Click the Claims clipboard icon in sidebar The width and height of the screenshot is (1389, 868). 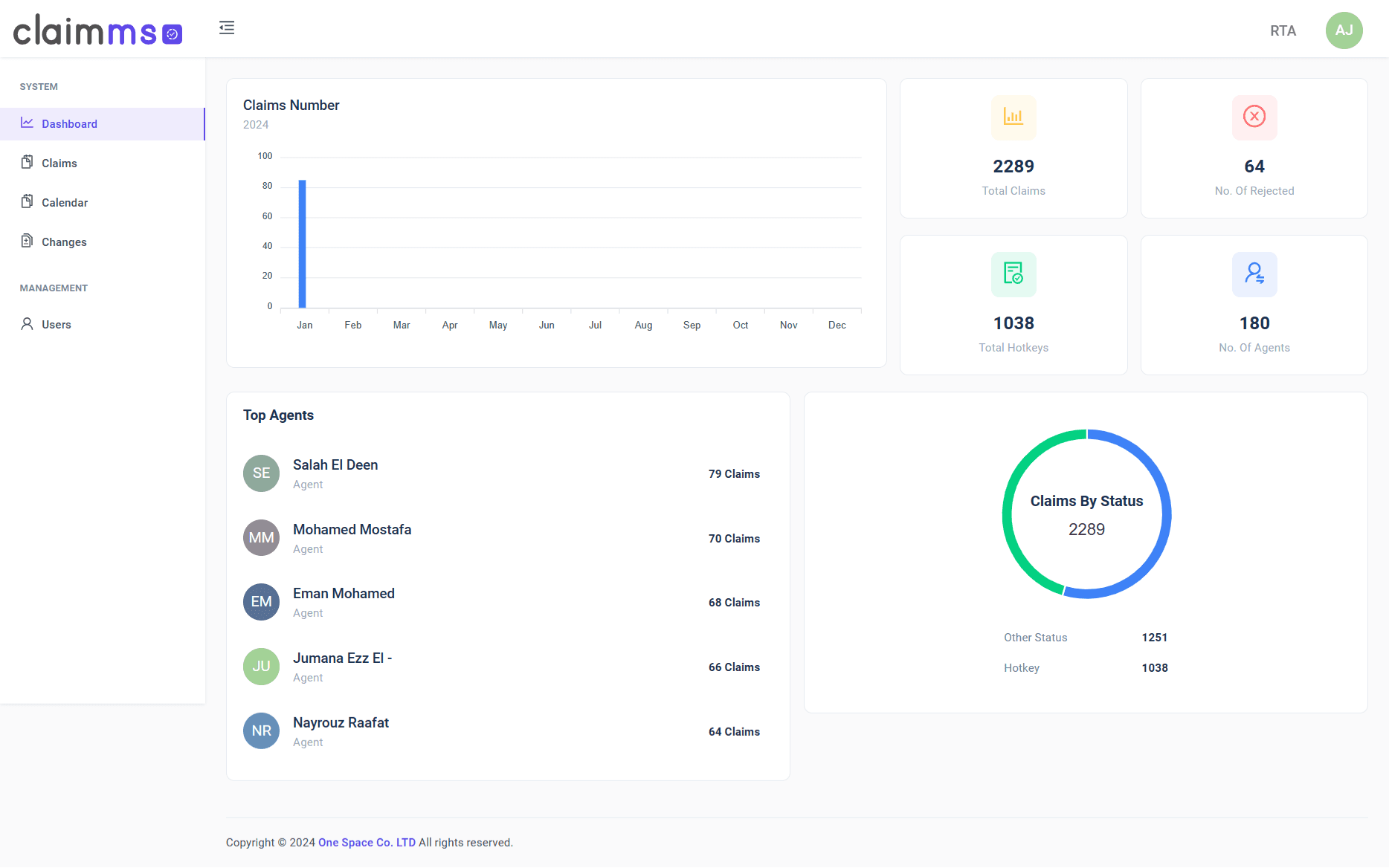[x=27, y=163]
